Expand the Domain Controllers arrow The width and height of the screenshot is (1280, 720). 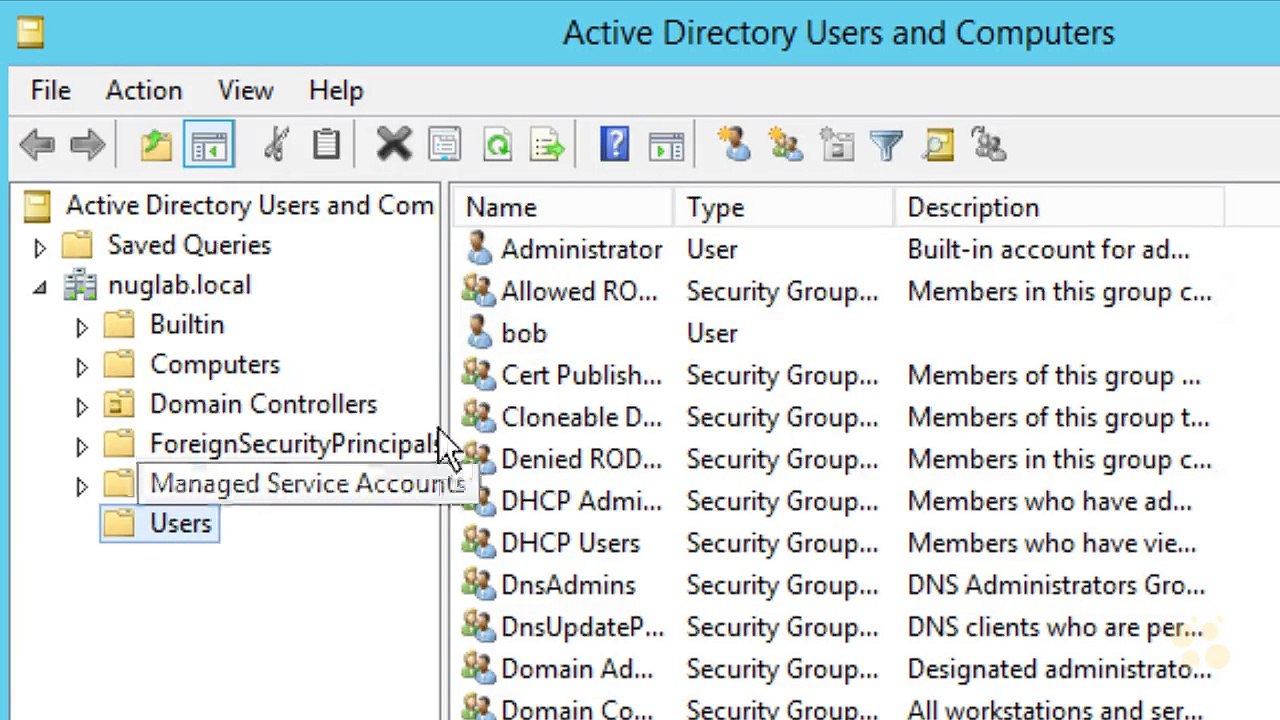coord(82,407)
